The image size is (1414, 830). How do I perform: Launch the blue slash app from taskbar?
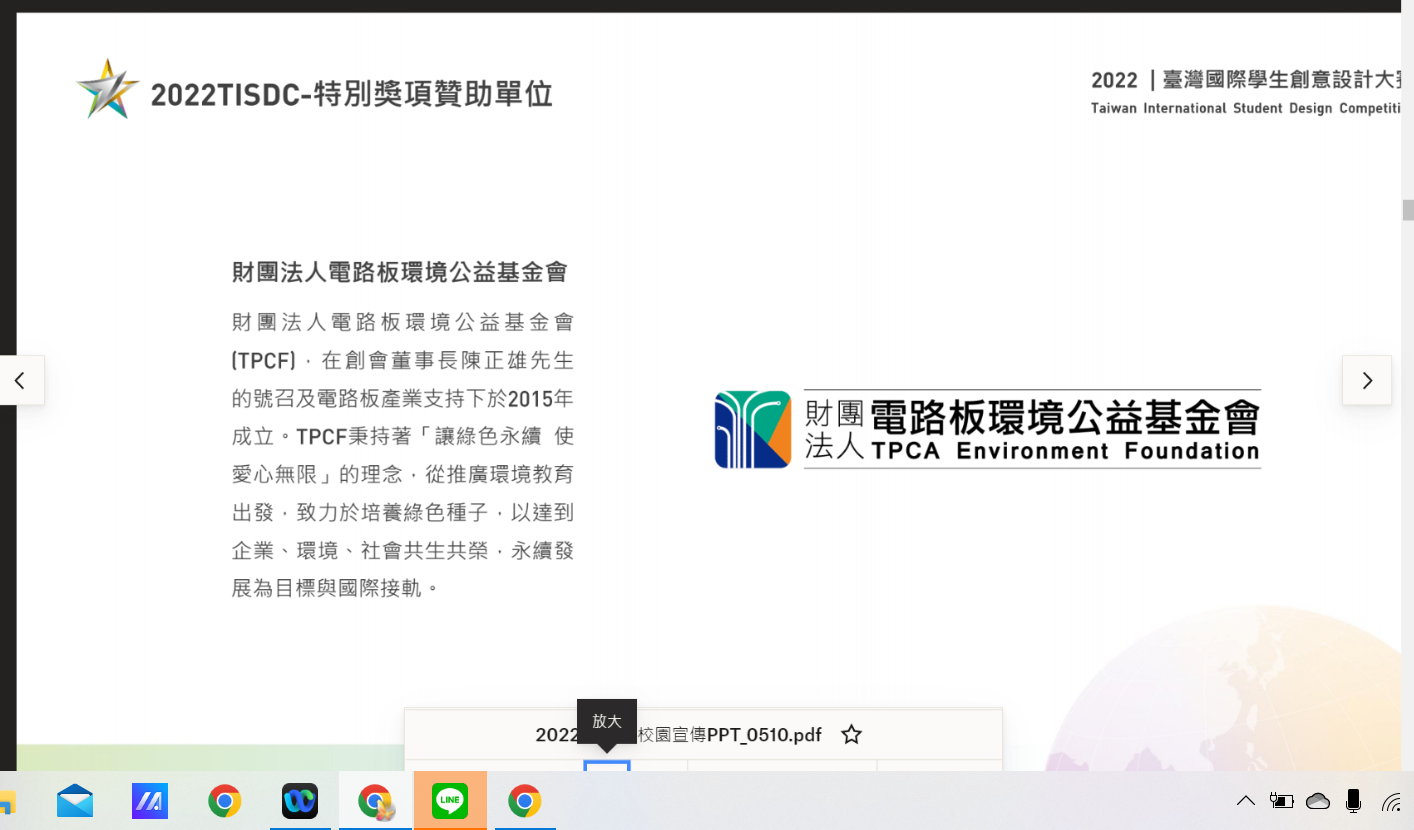[x=150, y=800]
